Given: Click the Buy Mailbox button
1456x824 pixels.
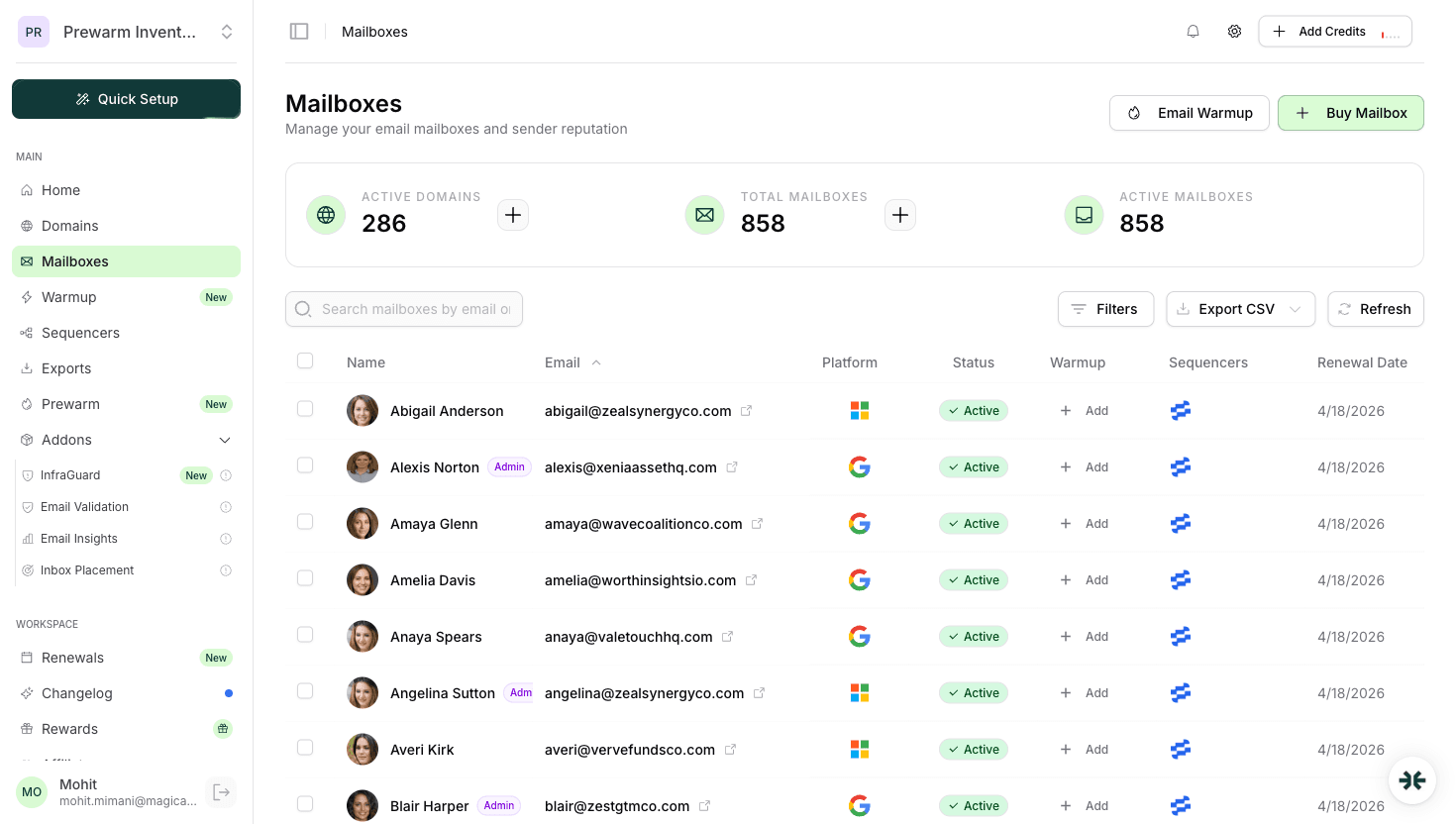Looking at the screenshot, I should 1350,113.
